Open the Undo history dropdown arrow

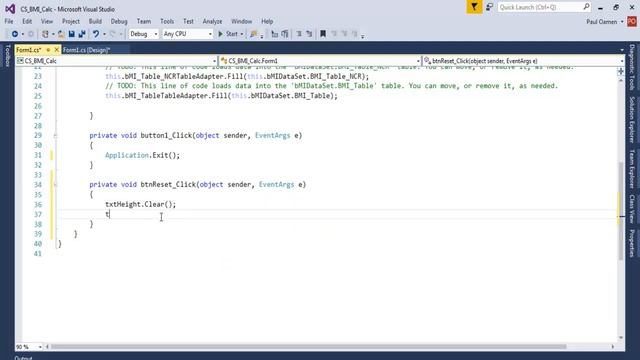(104, 34)
